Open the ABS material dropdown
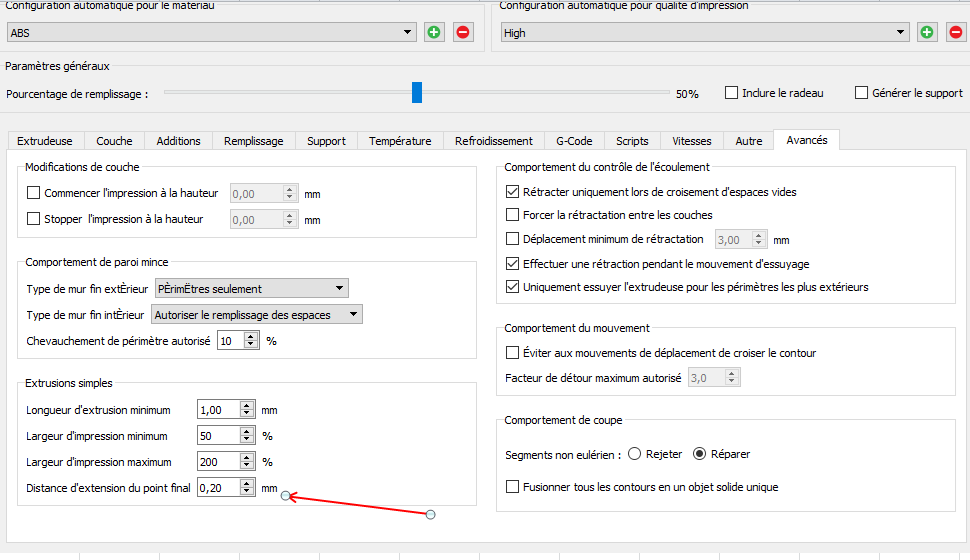The width and height of the screenshot is (970, 560). pos(212,32)
